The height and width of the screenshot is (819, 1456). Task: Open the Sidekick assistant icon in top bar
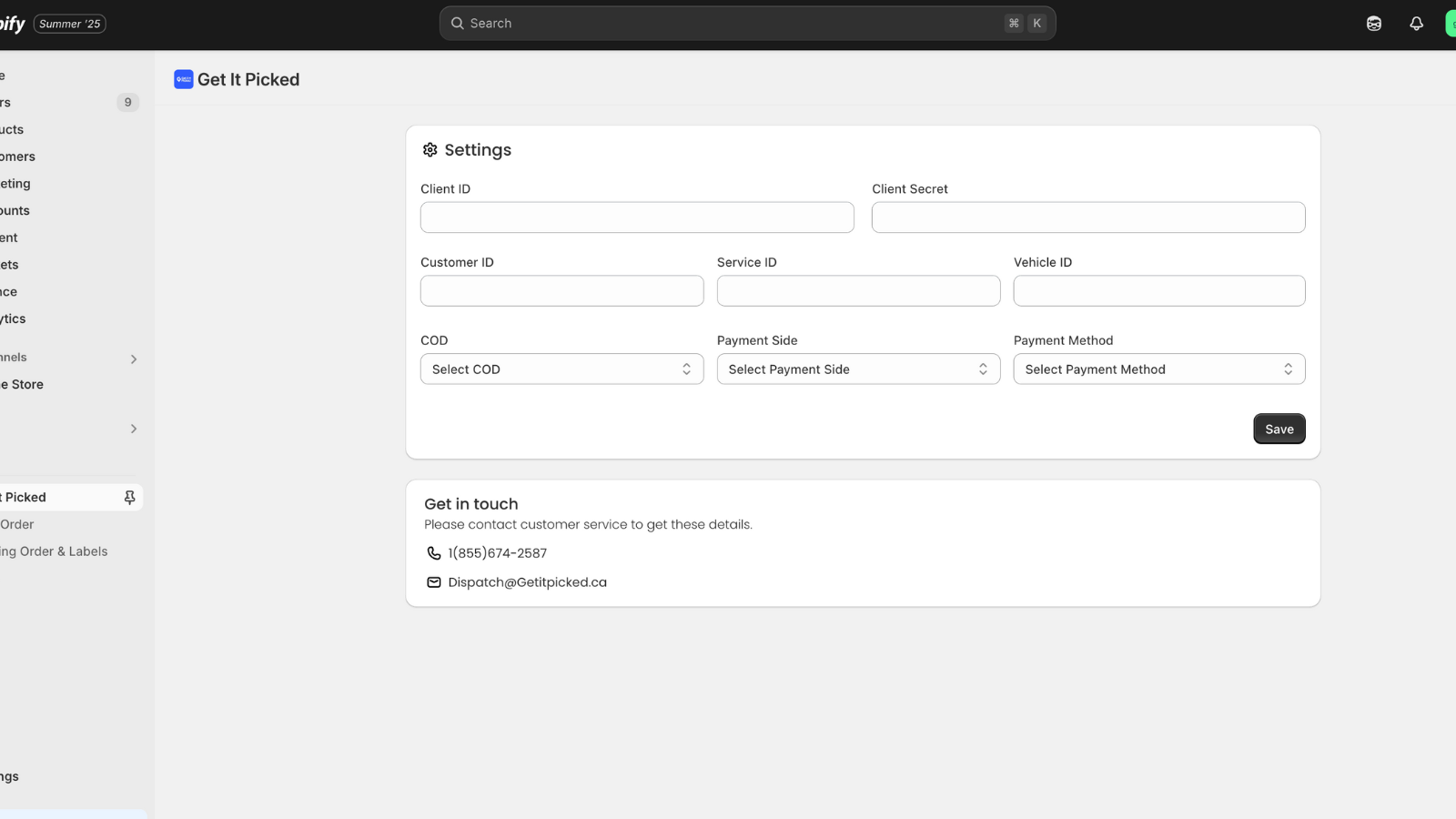(x=1374, y=24)
